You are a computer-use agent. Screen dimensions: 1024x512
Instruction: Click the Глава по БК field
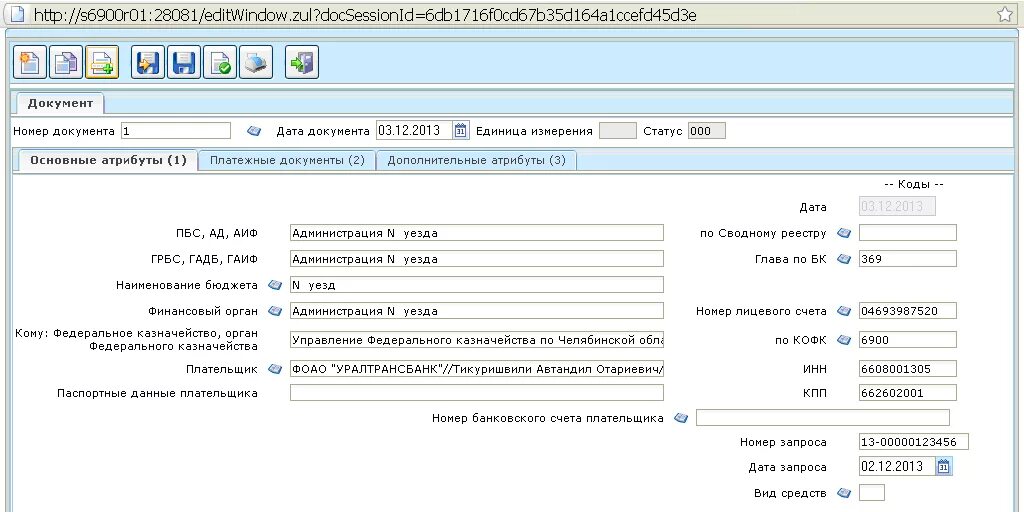(908, 259)
